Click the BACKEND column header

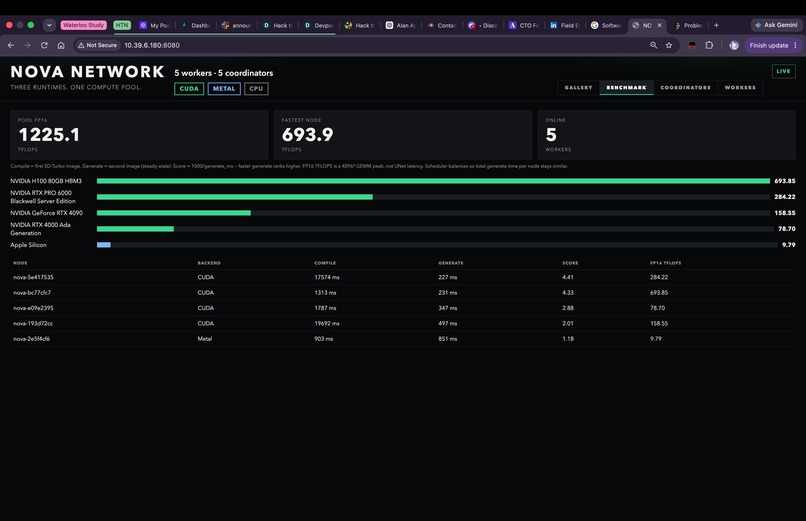click(x=209, y=263)
